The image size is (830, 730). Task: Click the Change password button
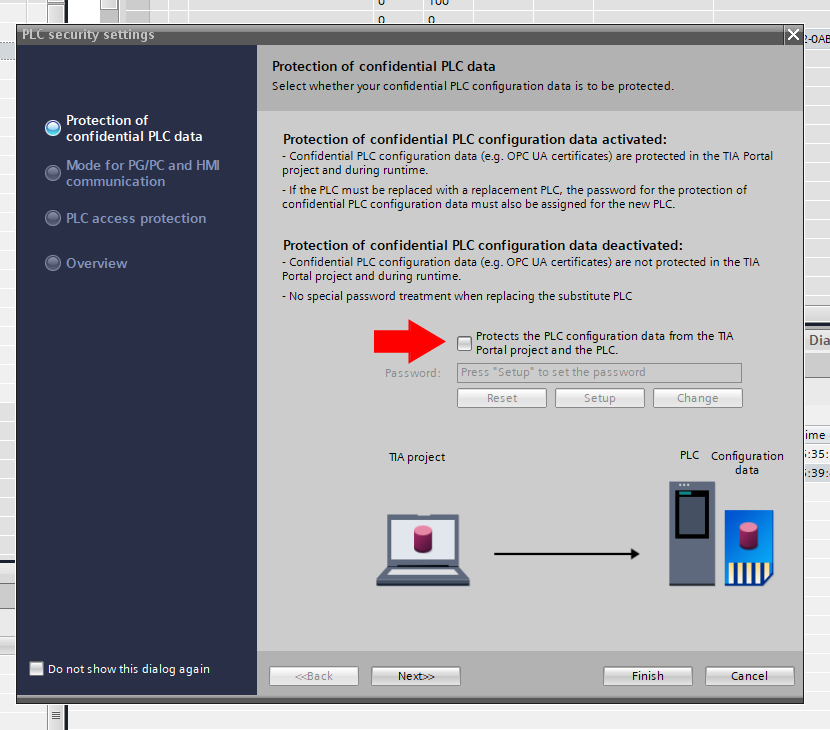click(697, 397)
